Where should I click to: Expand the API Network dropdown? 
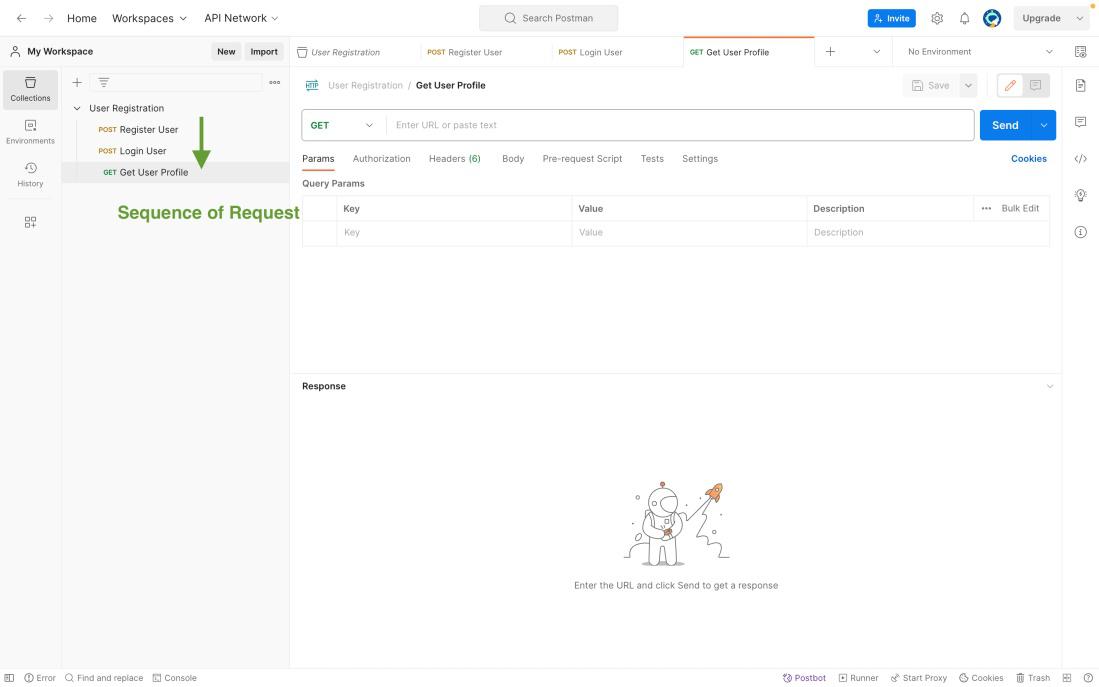click(x=241, y=18)
